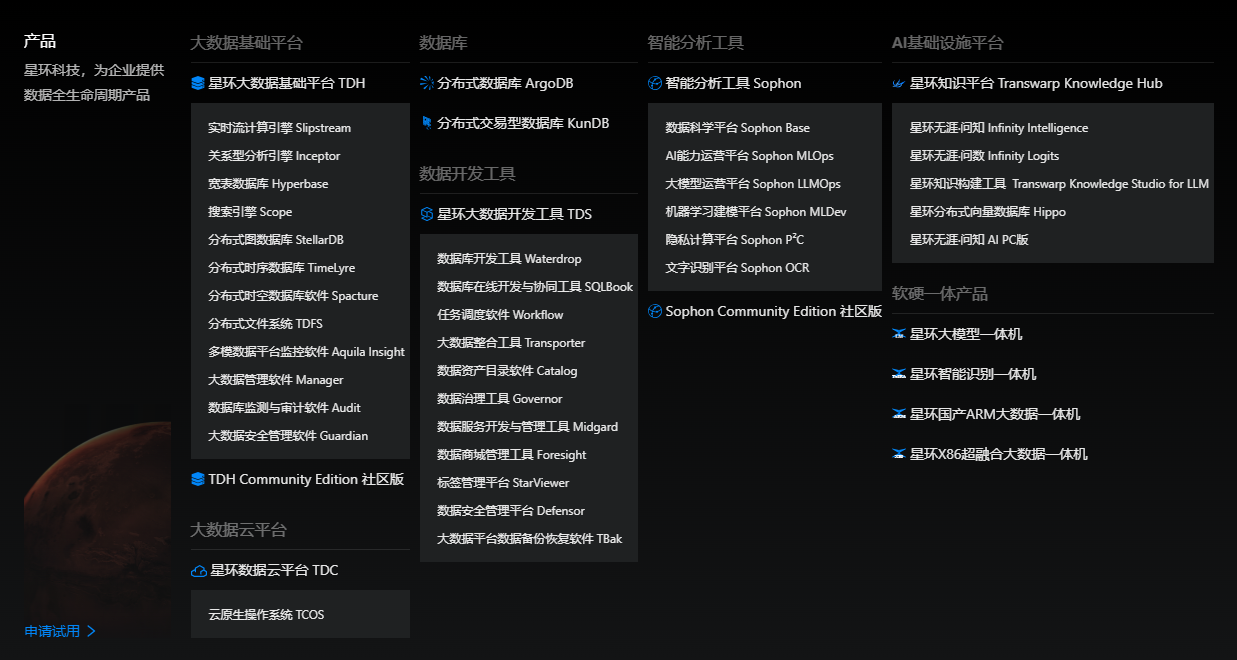Select 智能分析工具 category heading
Screen dimensions: 1237x660
pos(695,43)
